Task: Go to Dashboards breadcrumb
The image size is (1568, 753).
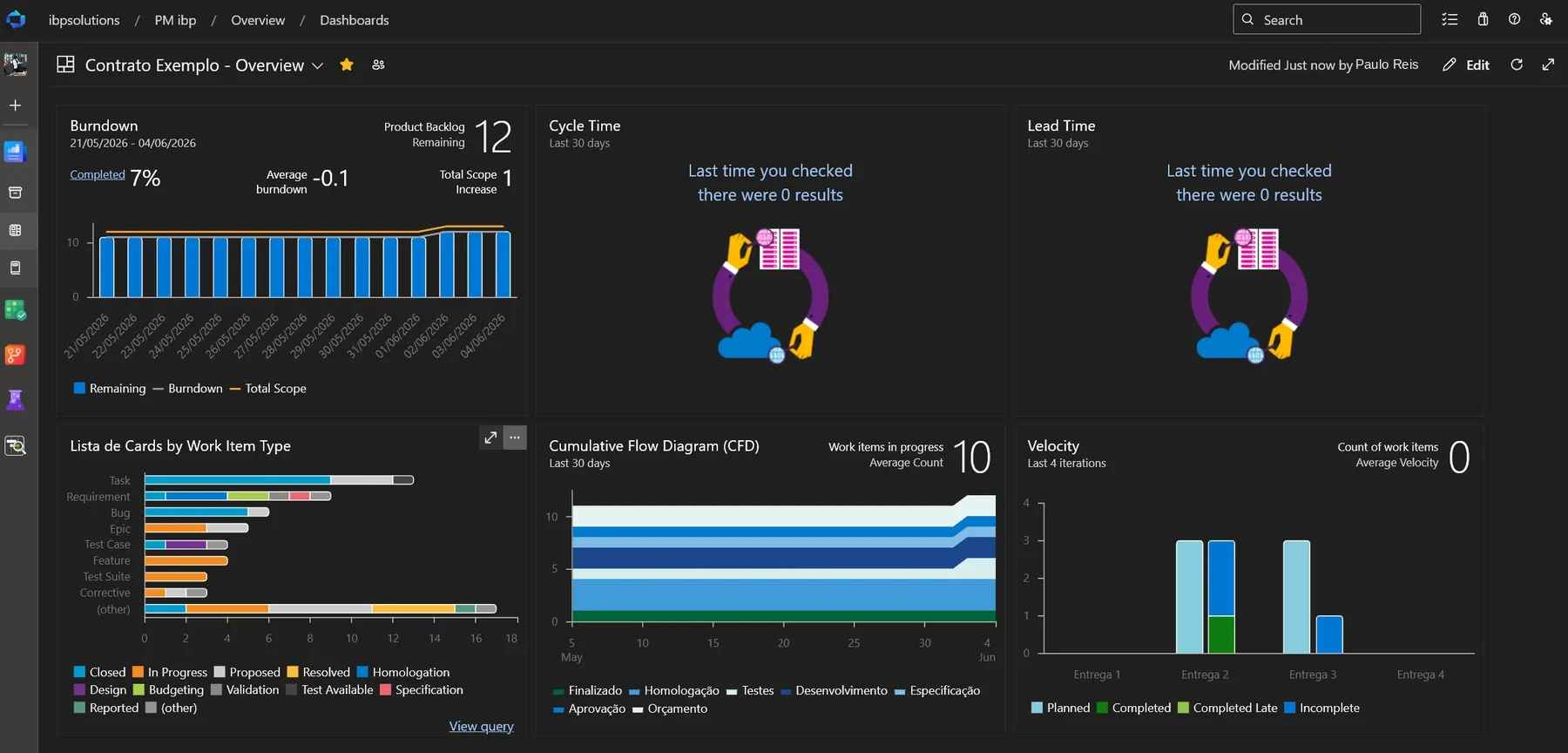Action: [x=355, y=20]
